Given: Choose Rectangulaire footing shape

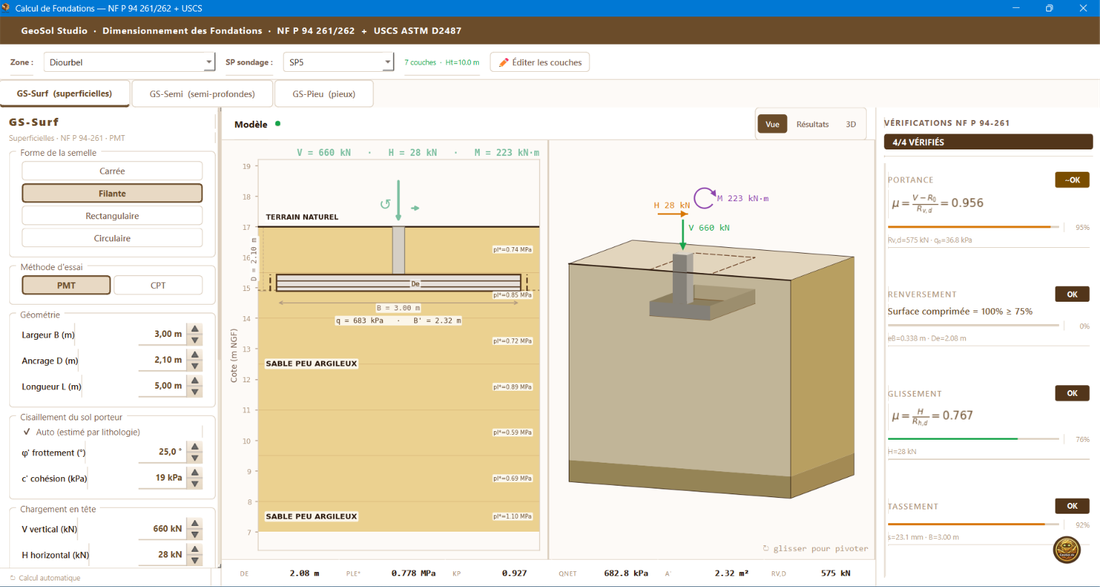Looking at the screenshot, I should tap(112, 216).
